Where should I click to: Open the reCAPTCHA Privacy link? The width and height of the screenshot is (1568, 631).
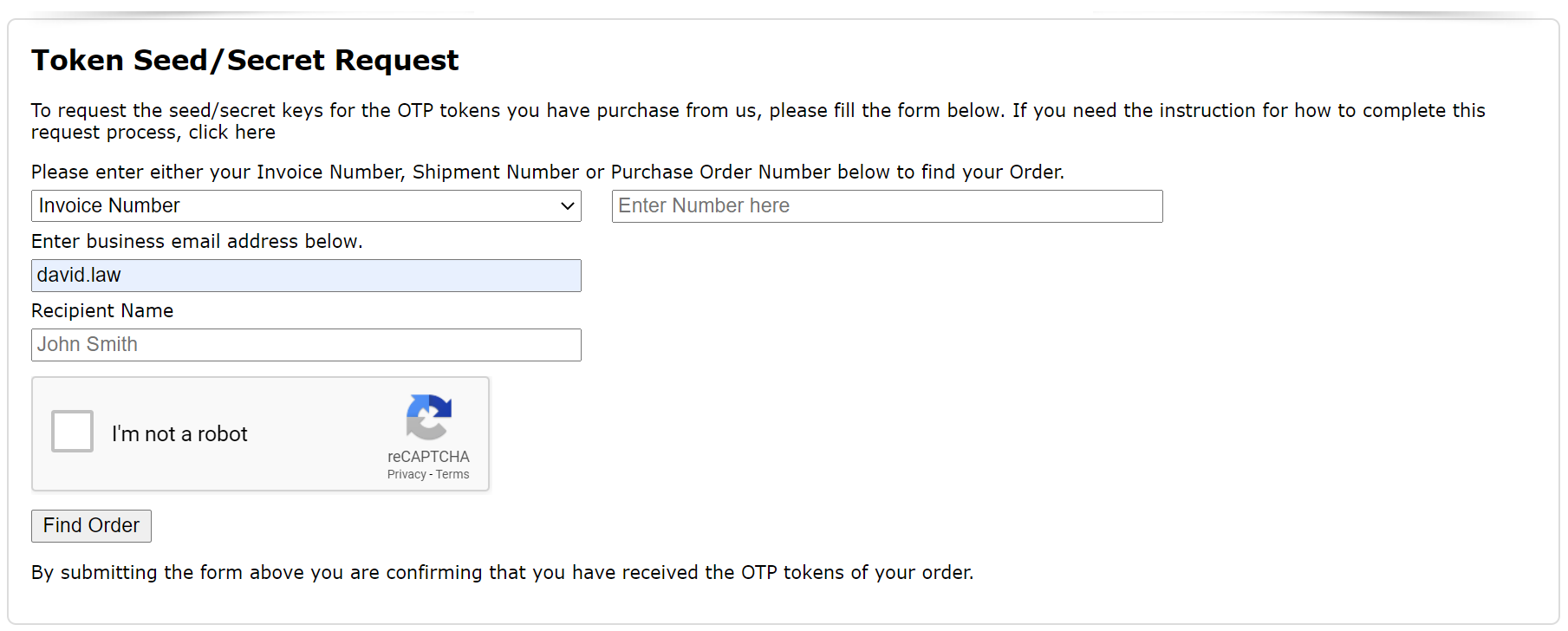point(407,474)
